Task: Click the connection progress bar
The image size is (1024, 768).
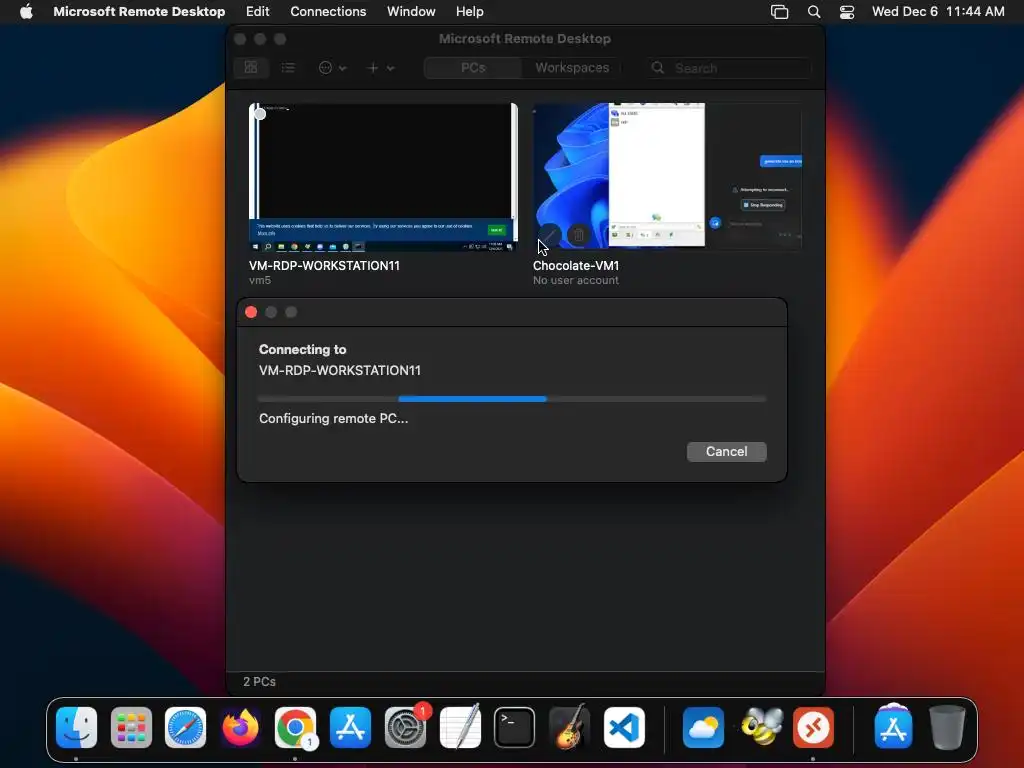Action: click(512, 398)
